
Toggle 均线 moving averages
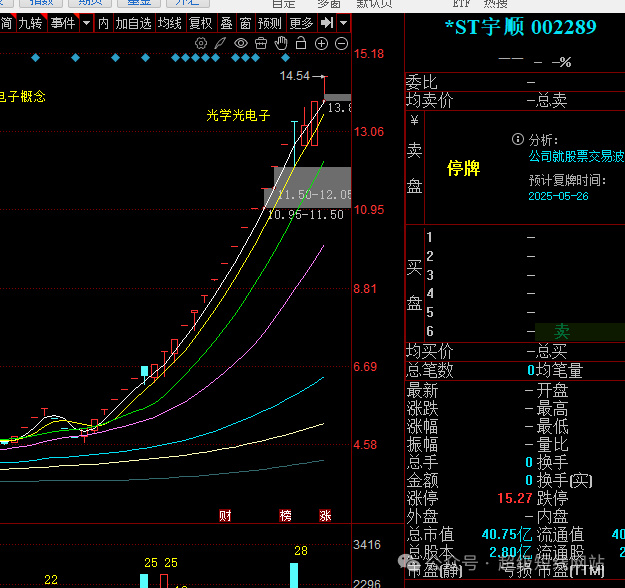170,23
